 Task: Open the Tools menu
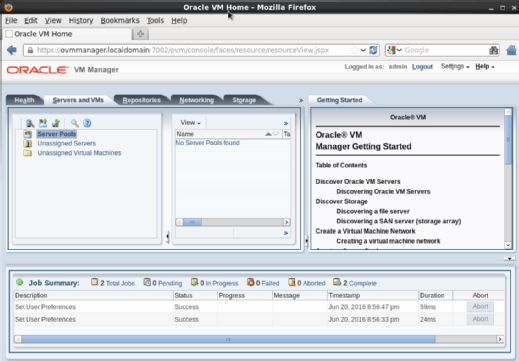155,21
